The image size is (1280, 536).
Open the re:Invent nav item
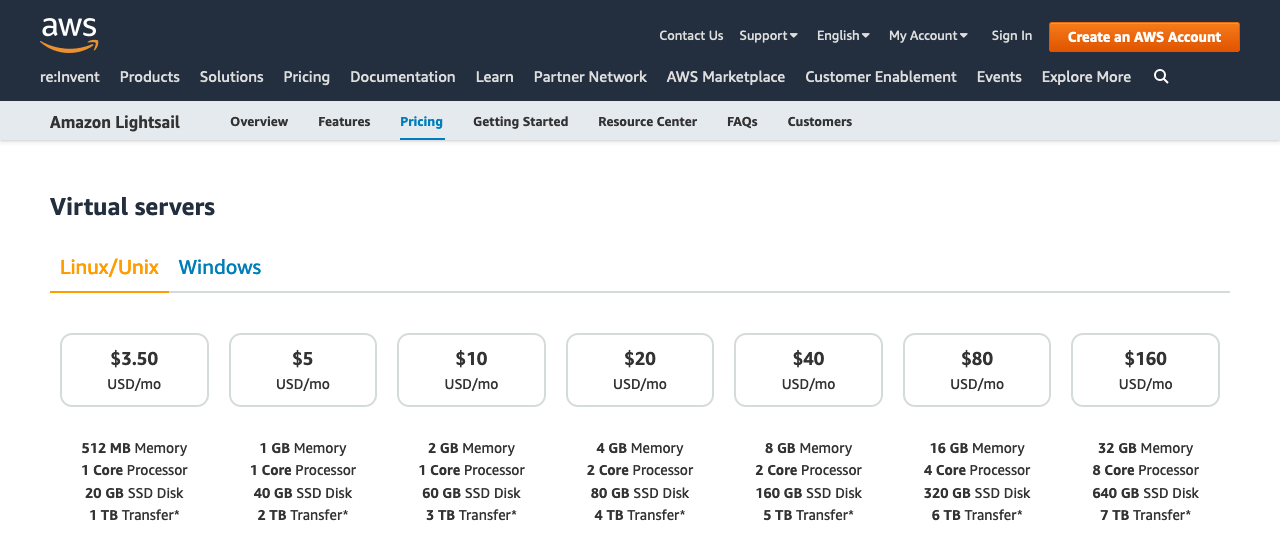[70, 76]
